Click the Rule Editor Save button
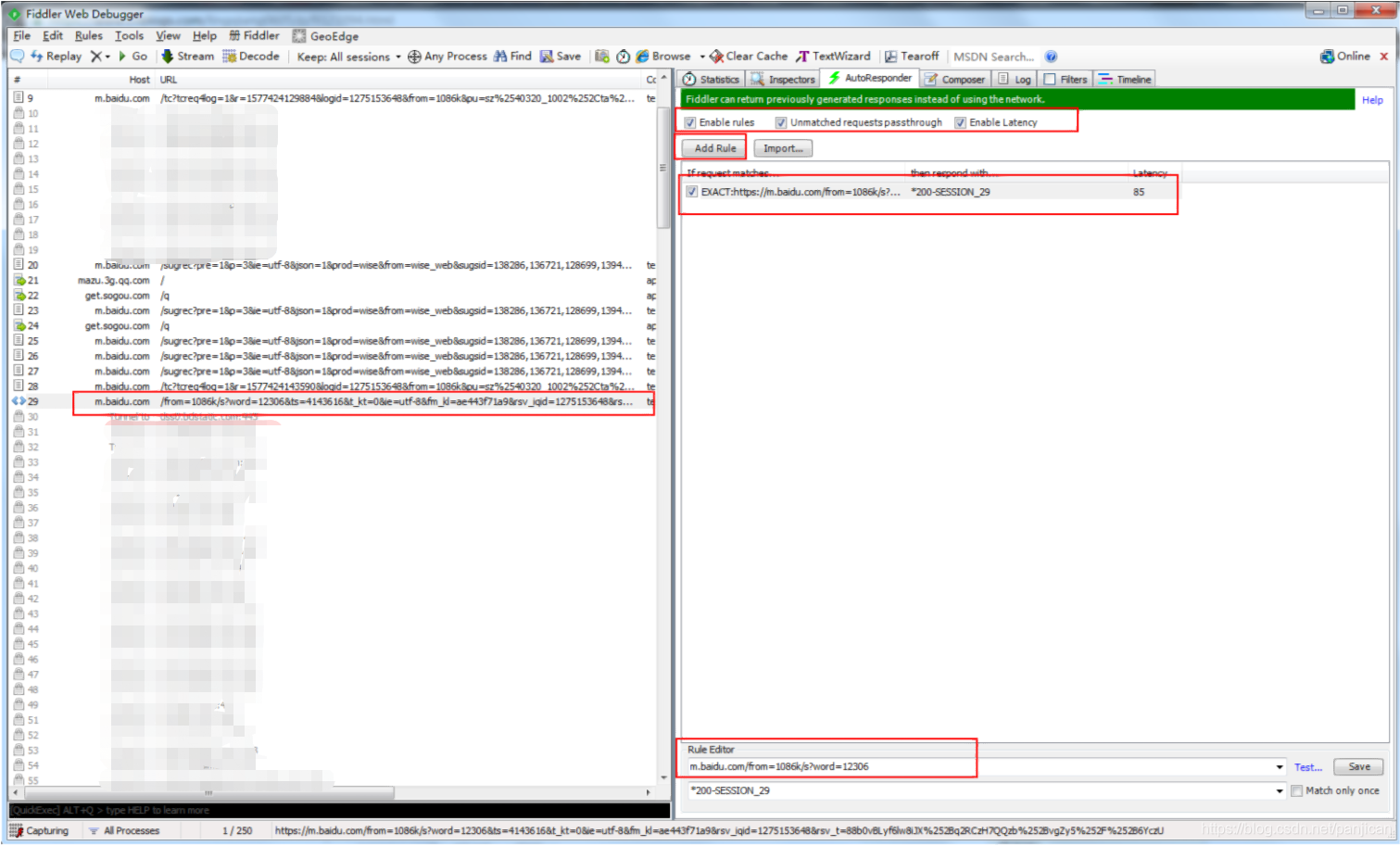The height and width of the screenshot is (846, 1400). [x=1358, y=766]
